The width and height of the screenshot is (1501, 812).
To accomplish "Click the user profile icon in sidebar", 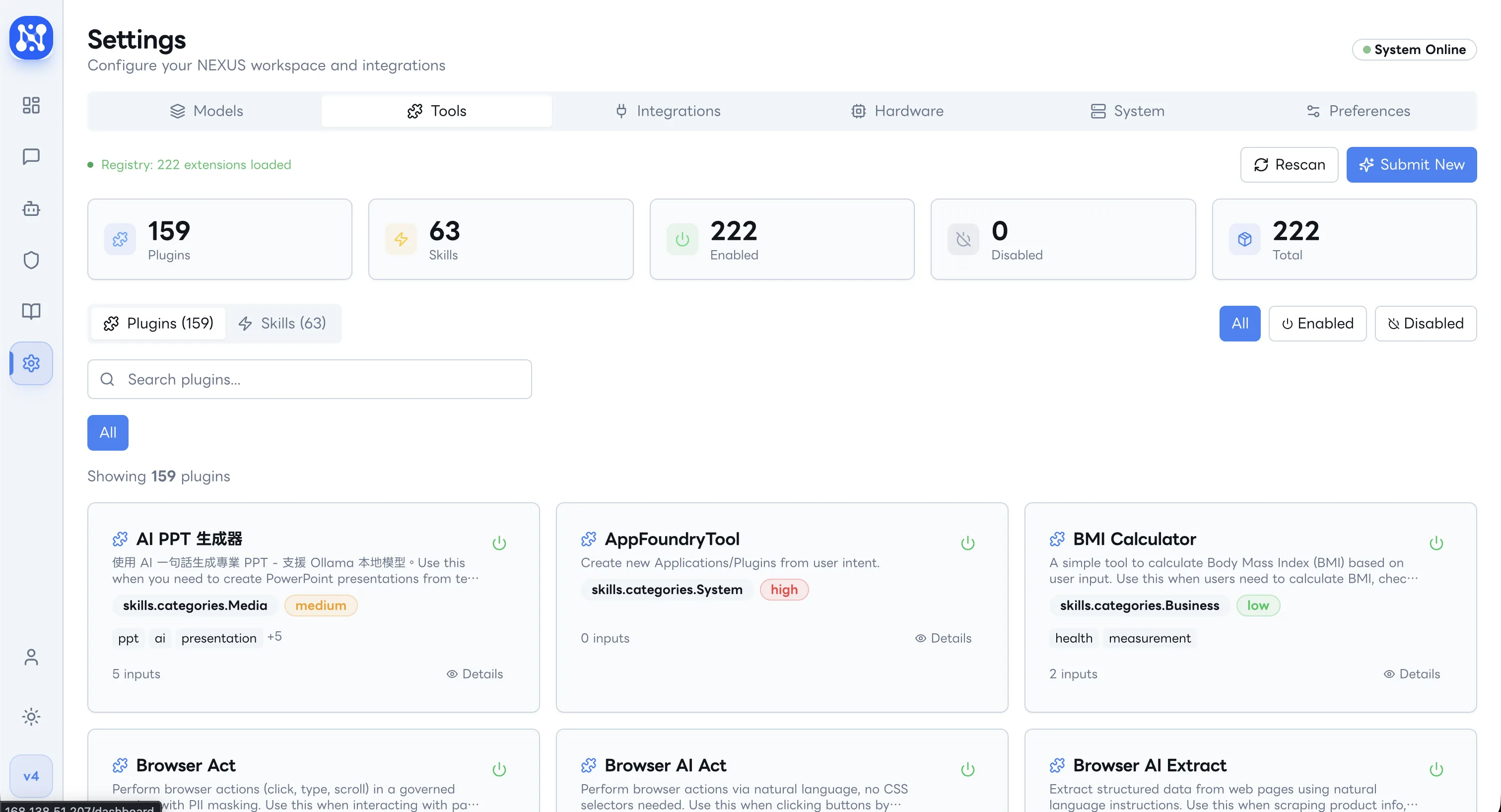I will click(31, 657).
